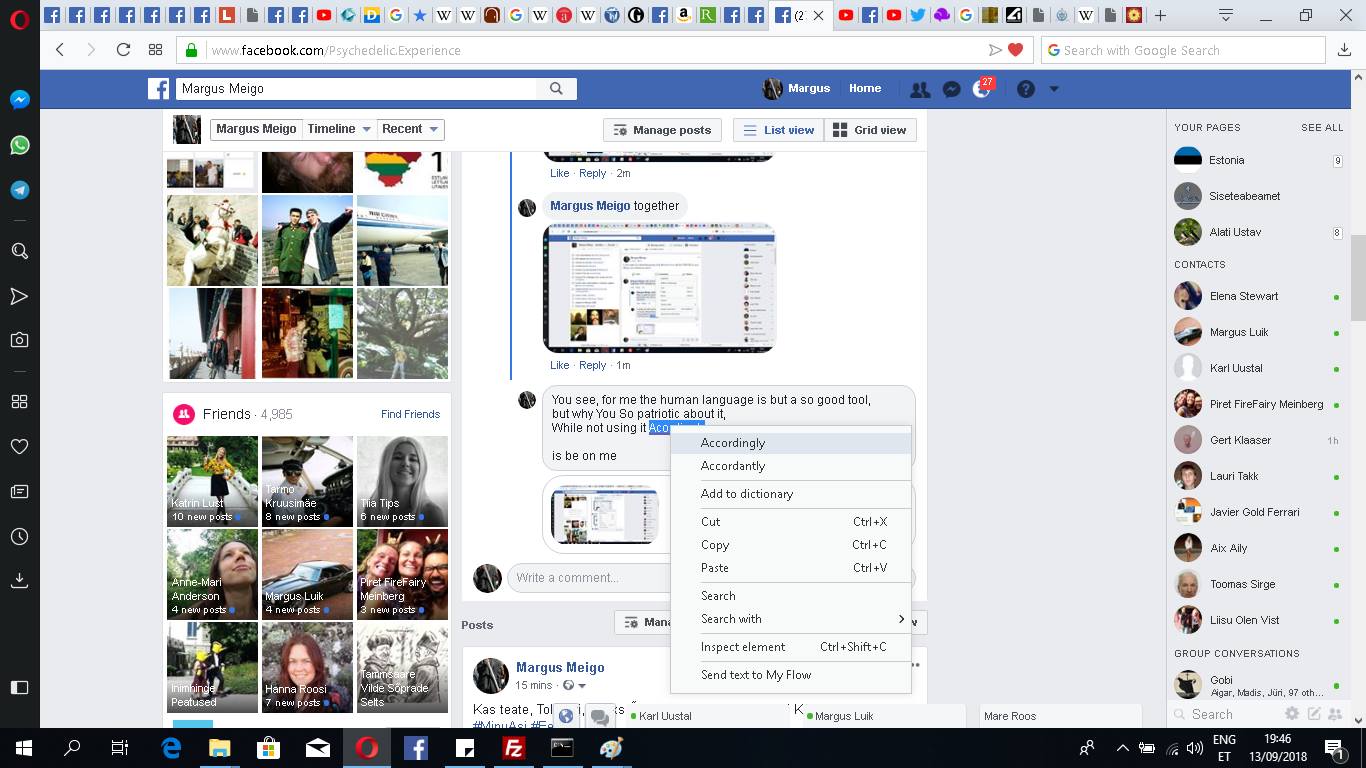1366x768 pixels.
Task: Bookmark the page with the address bar heart
Action: 1015,50
